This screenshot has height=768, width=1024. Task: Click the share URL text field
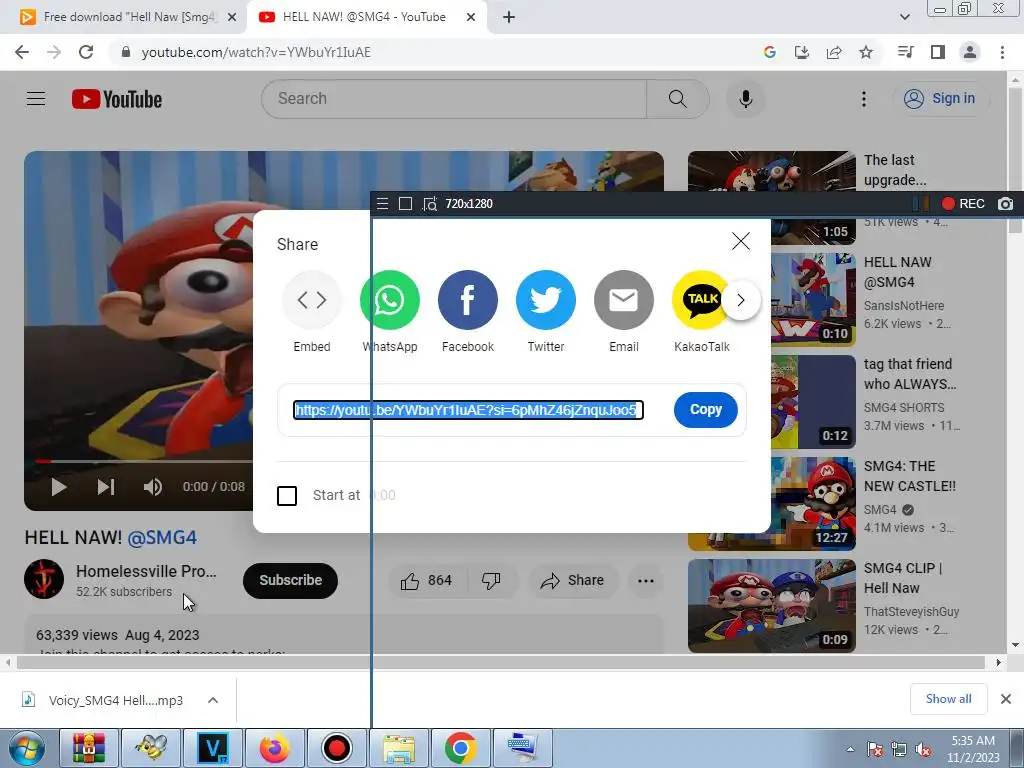pos(468,409)
